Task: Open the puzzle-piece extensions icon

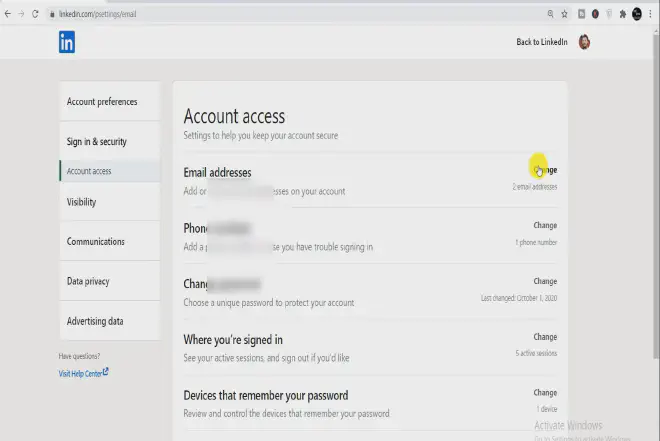Action: click(x=623, y=14)
